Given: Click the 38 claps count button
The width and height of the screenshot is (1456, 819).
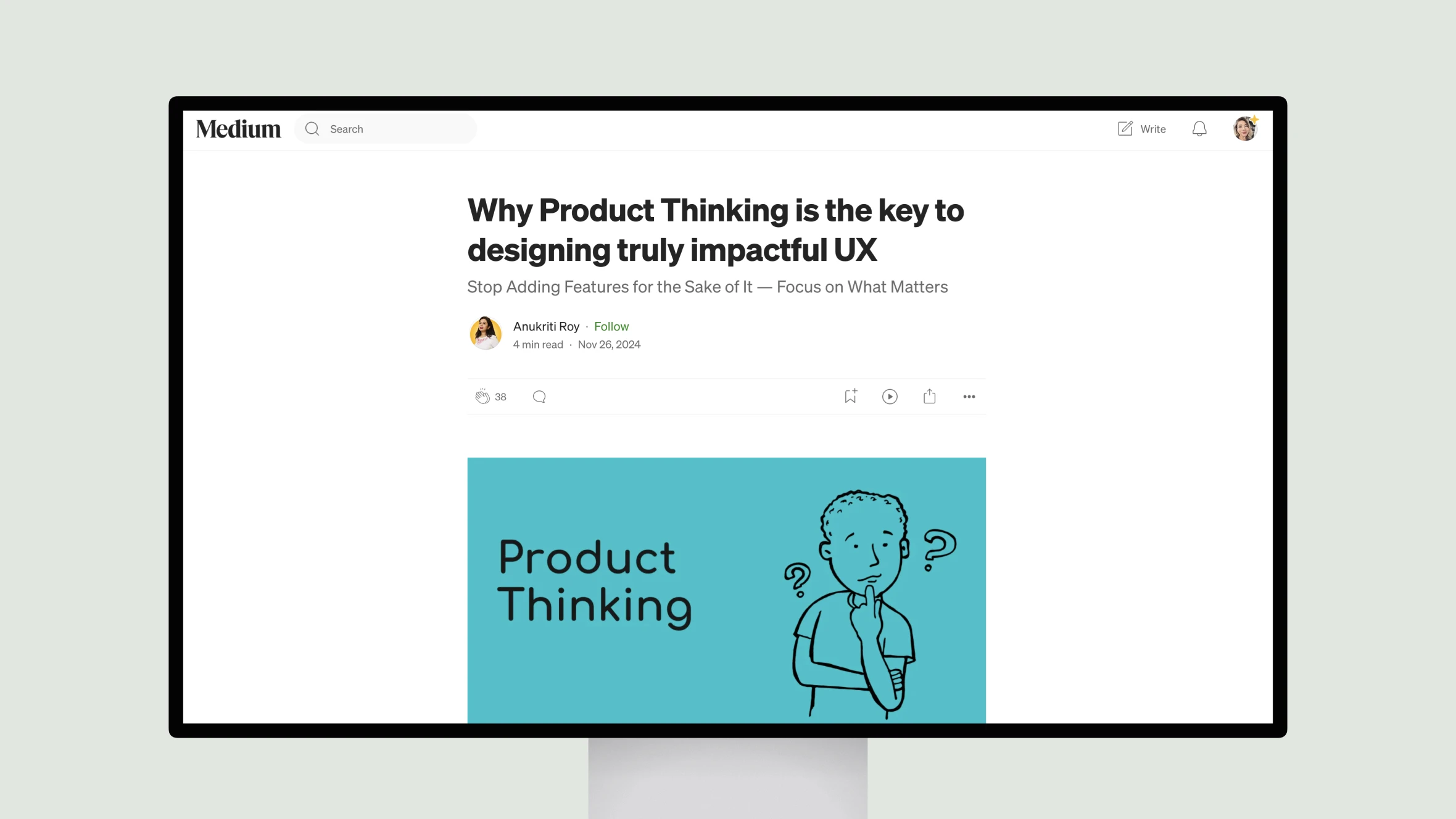Looking at the screenshot, I should coord(499,396).
